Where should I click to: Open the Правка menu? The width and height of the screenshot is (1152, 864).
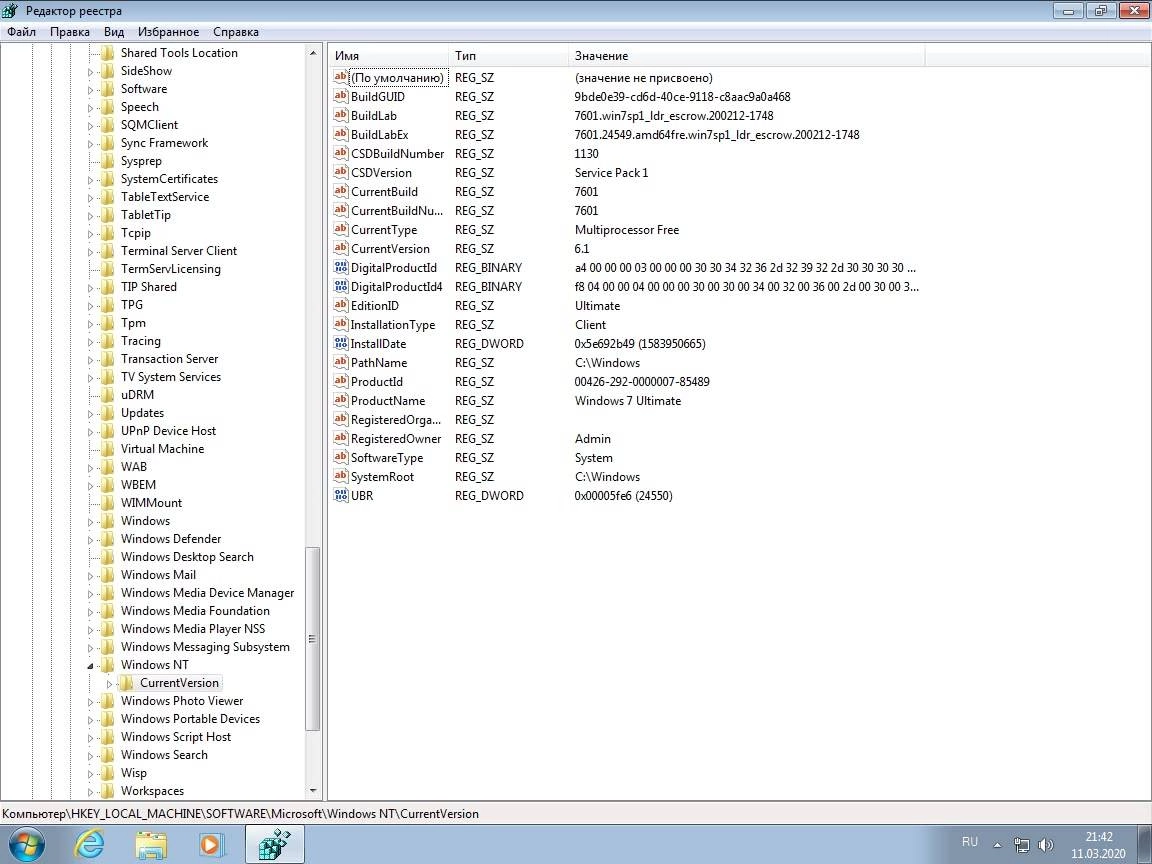[x=70, y=32]
